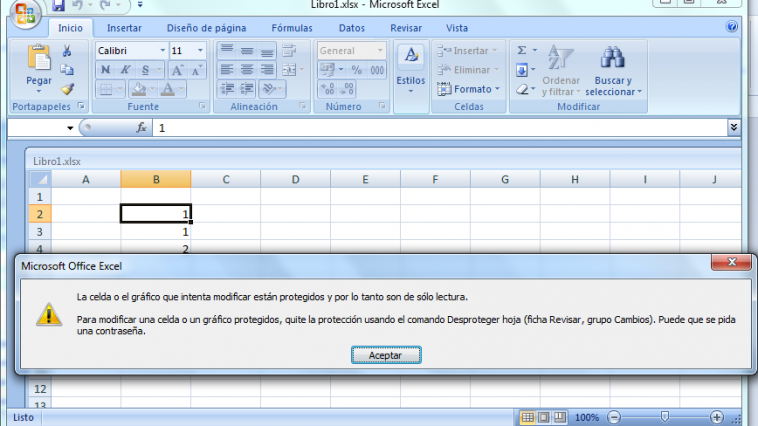This screenshot has width=758, height=426.
Task: Open the Vista tab
Action: click(457, 28)
